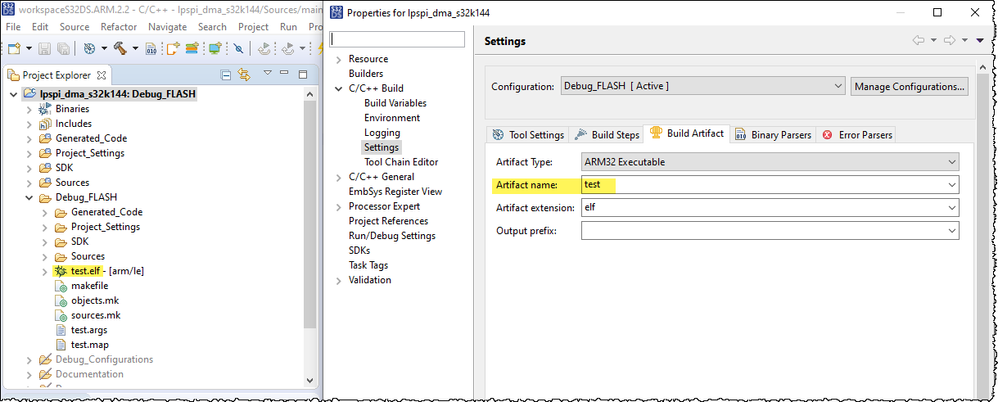Screen dimensions: 998x402
Task: Open the Build Steps tab
Action: (606, 135)
